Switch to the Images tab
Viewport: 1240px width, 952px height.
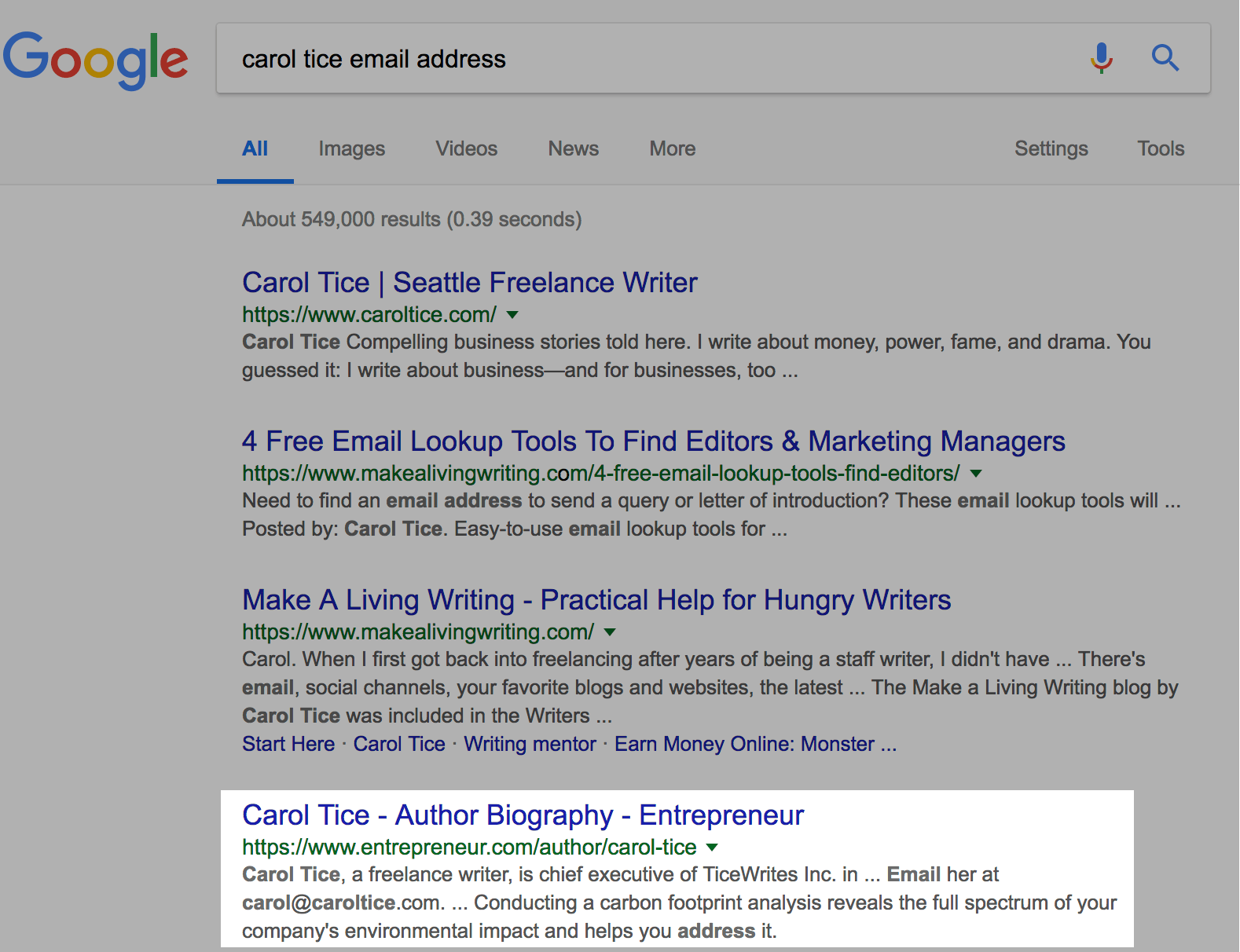click(351, 148)
